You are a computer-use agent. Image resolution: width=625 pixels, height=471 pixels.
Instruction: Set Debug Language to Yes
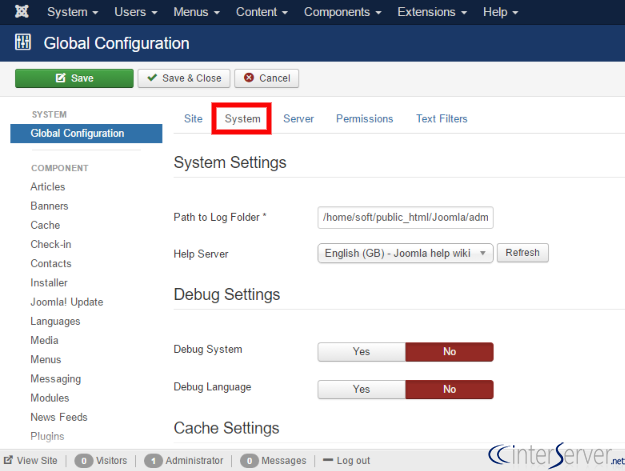pos(362,389)
